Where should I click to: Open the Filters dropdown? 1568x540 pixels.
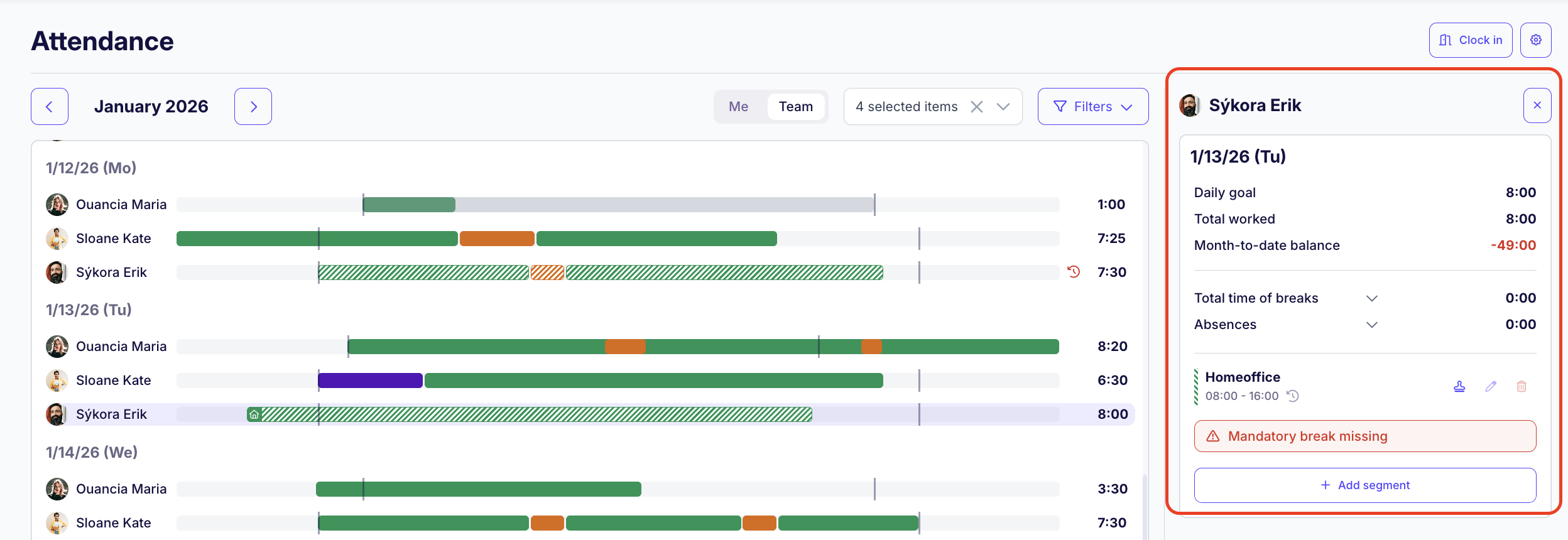pyautogui.click(x=1092, y=107)
